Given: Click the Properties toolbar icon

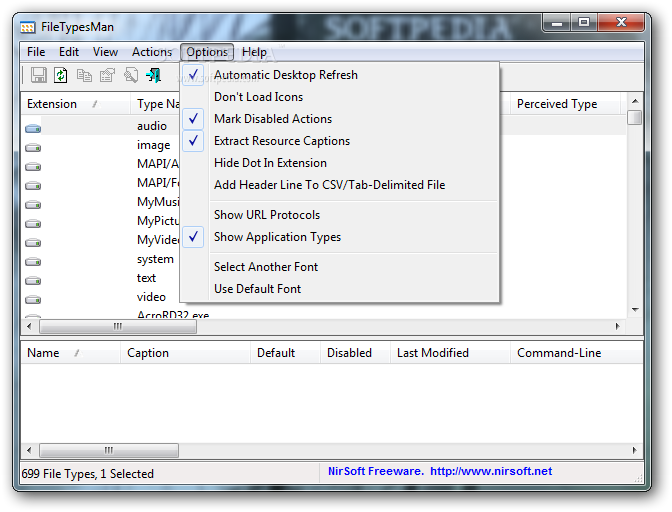Looking at the screenshot, I should coord(107,75).
